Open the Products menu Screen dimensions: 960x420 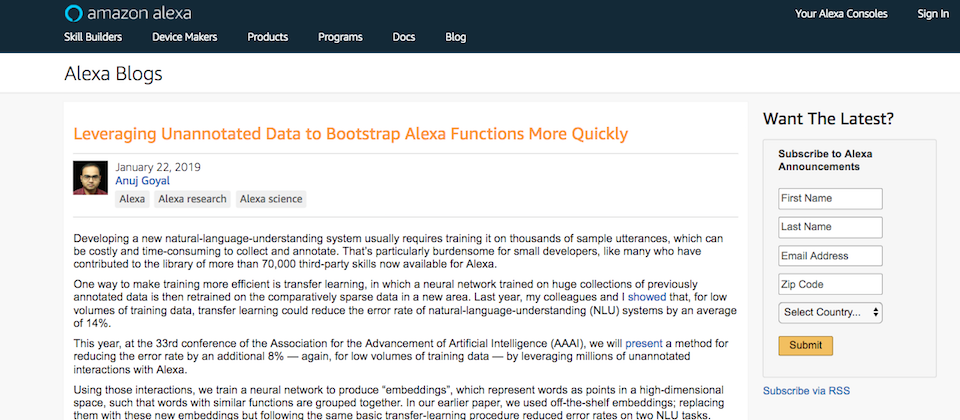coord(268,37)
